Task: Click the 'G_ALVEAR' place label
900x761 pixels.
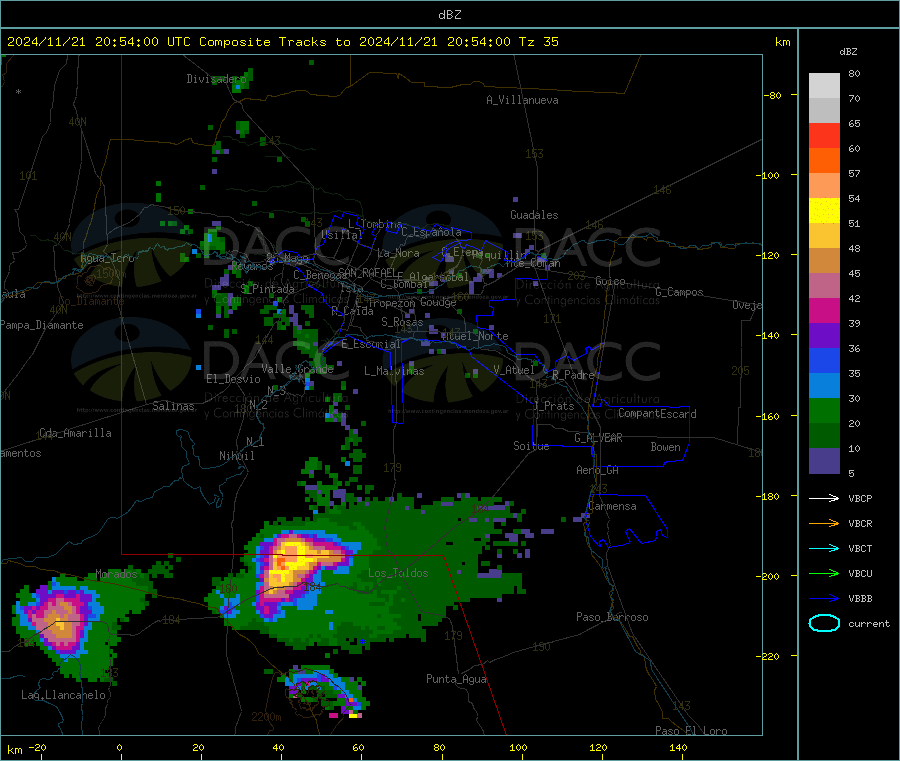Action: click(598, 438)
